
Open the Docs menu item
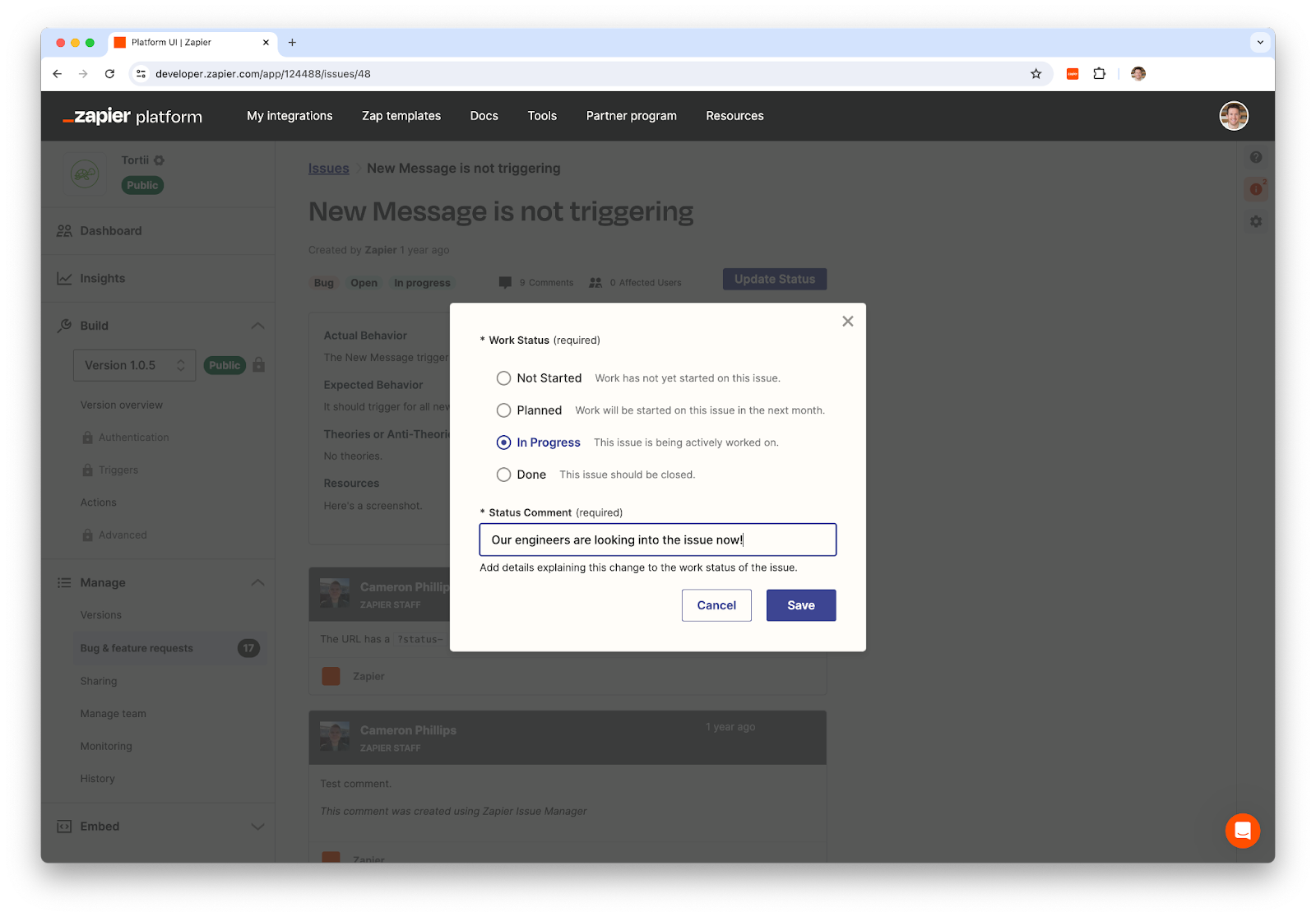coord(484,116)
